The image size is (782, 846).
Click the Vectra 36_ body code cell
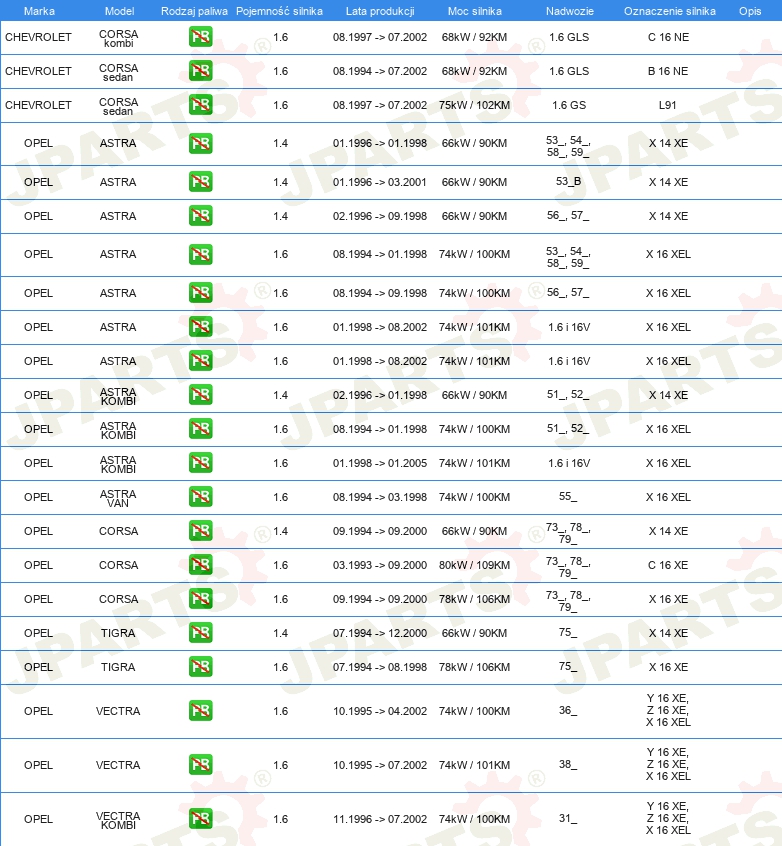(568, 710)
